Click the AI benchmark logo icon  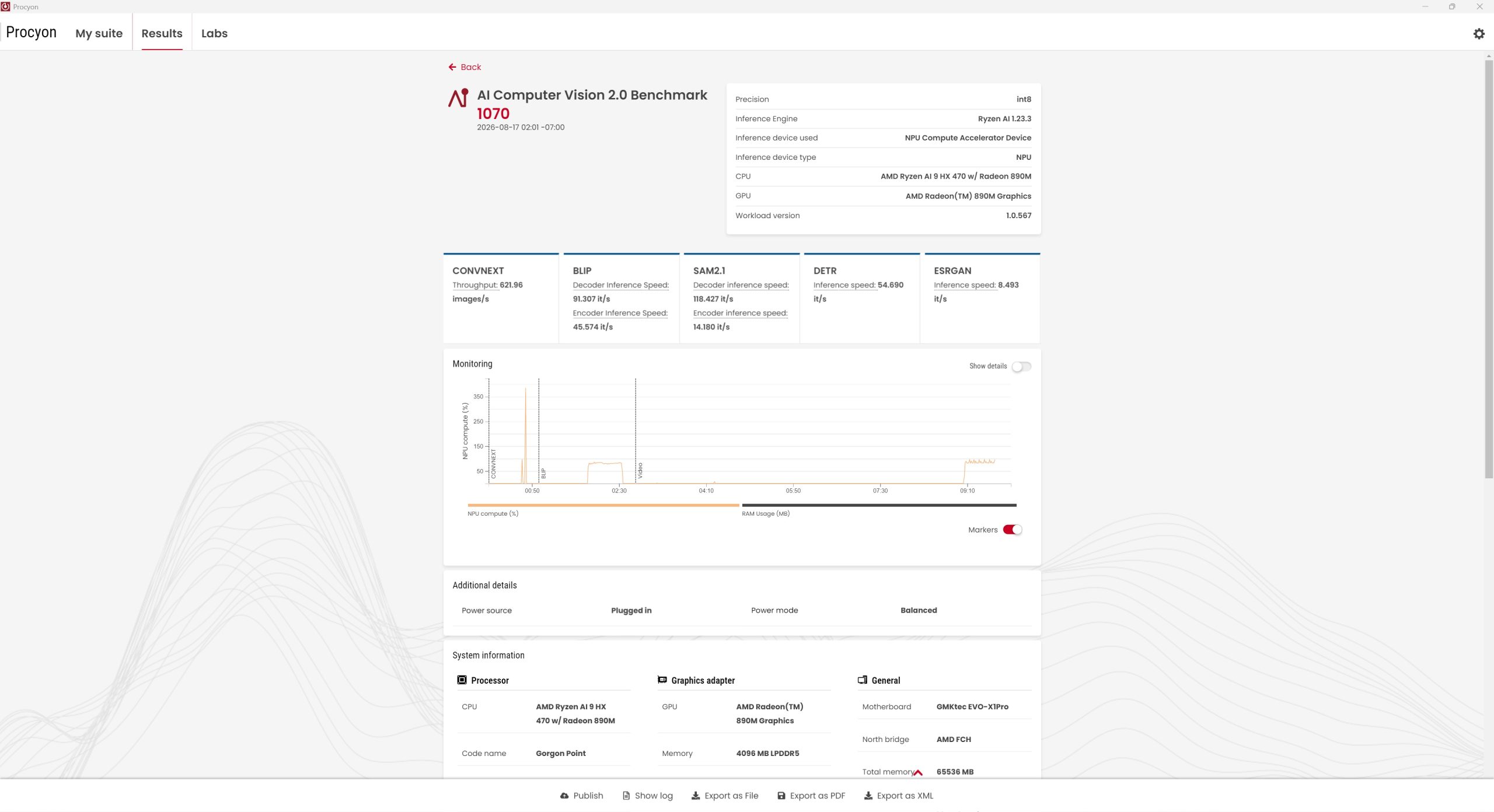click(x=458, y=98)
